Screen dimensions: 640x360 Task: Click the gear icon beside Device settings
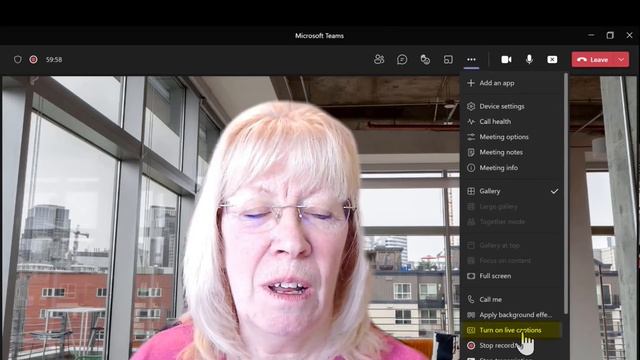(471, 106)
